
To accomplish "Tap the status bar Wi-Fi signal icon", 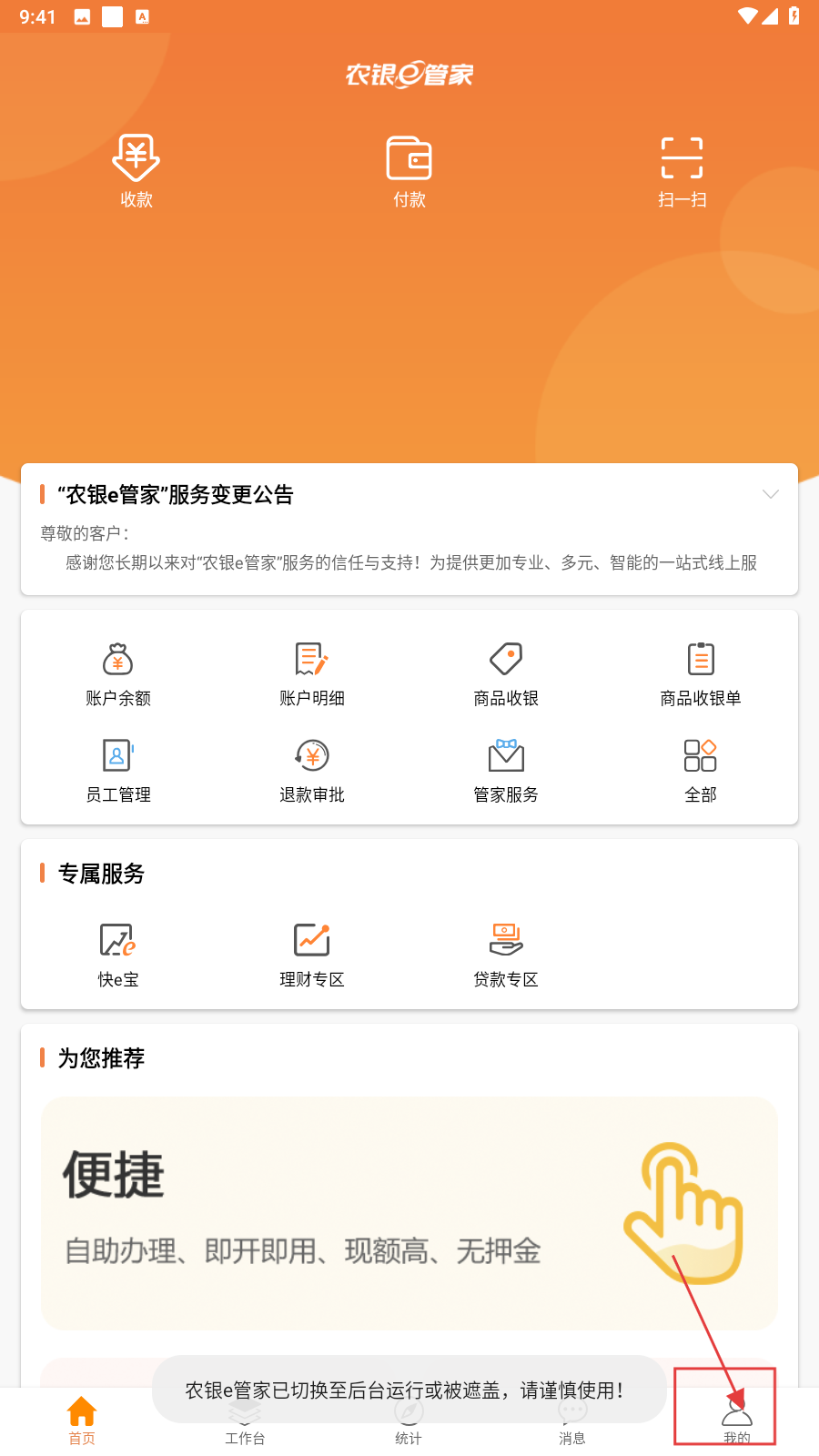I will (747, 16).
